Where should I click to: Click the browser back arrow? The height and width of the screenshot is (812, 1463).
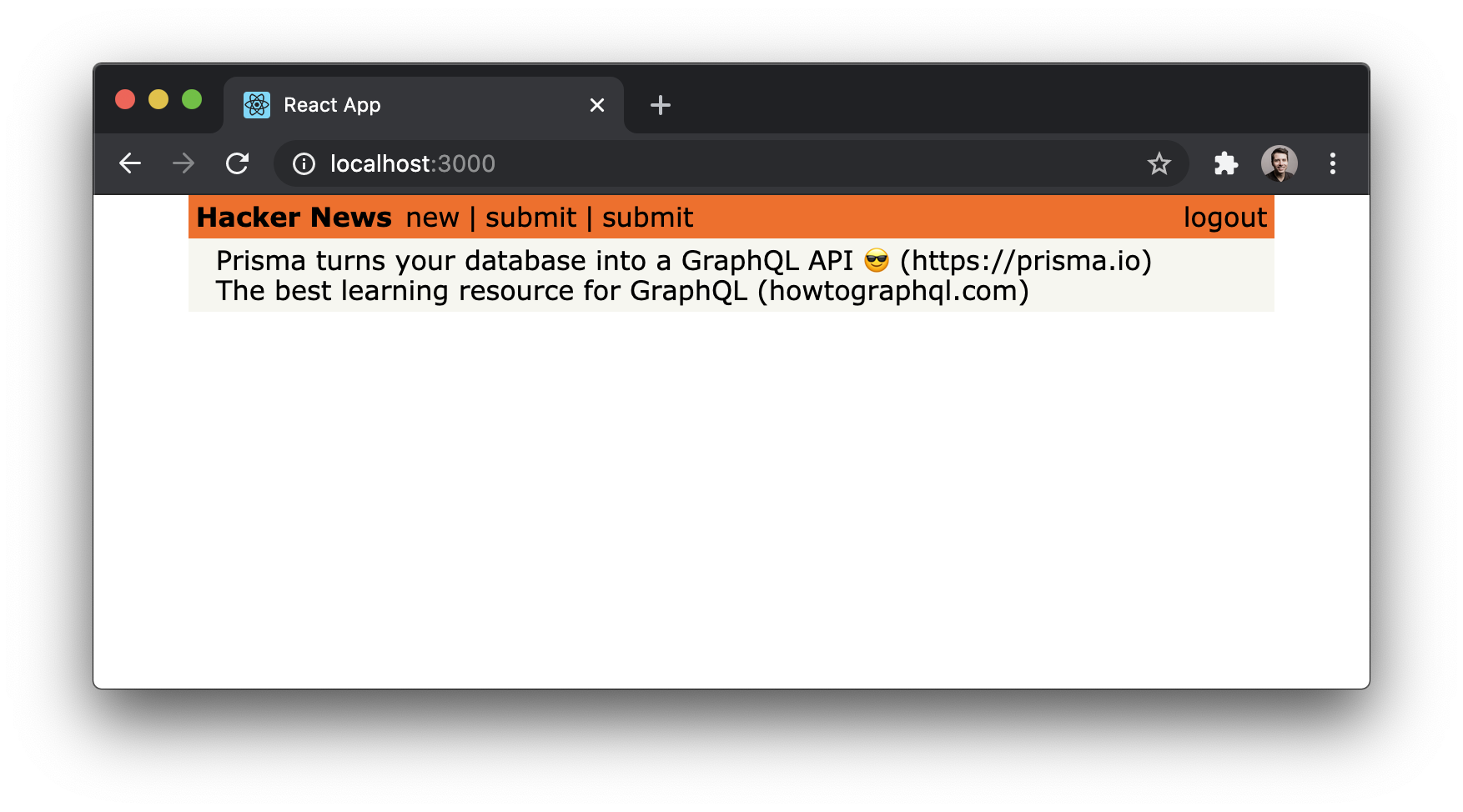[130, 163]
